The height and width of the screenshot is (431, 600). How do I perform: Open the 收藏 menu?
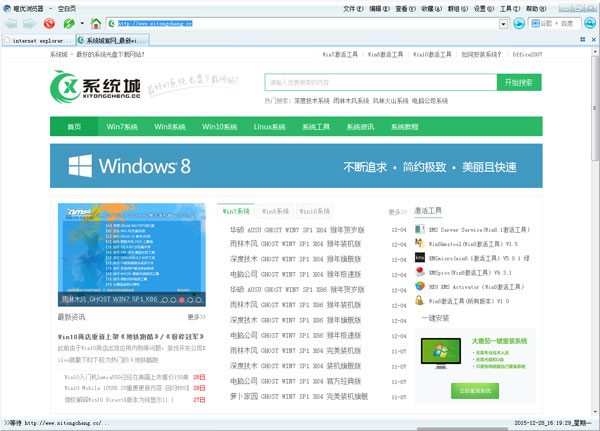coord(431,8)
